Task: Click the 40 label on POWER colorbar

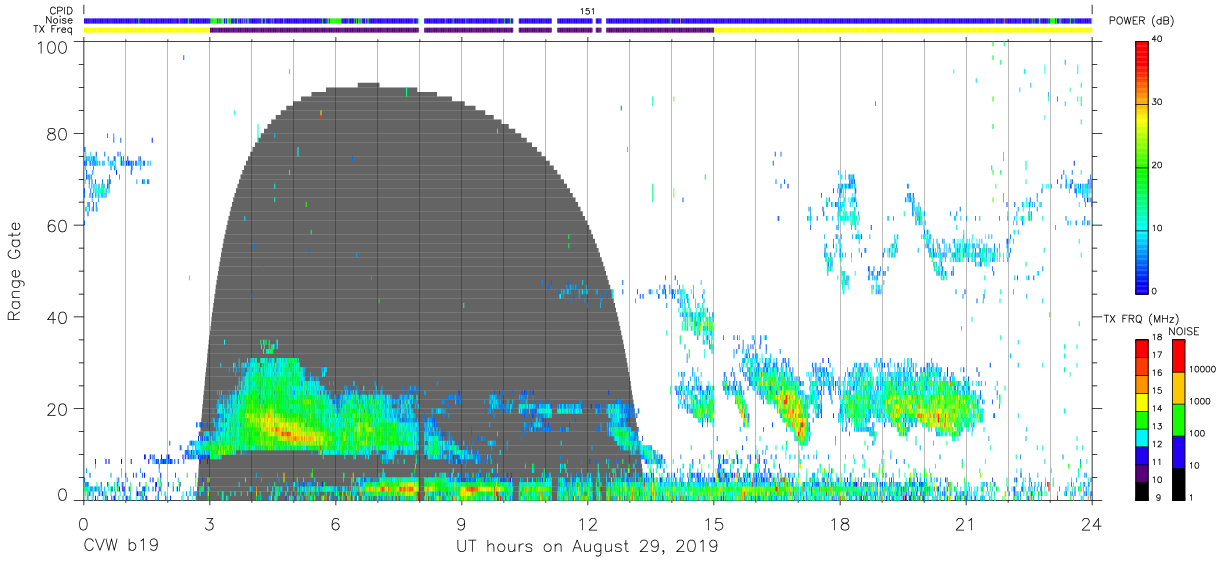Action: (x=1157, y=39)
